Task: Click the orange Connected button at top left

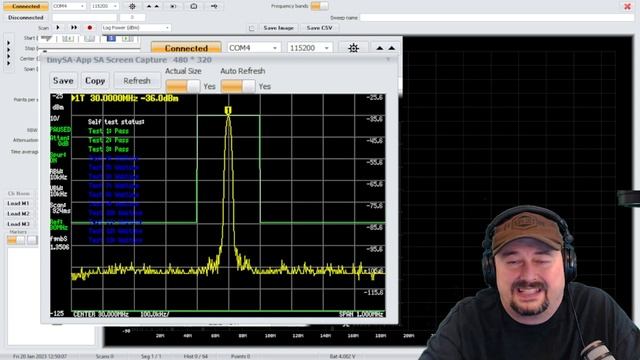Action: coord(26,7)
